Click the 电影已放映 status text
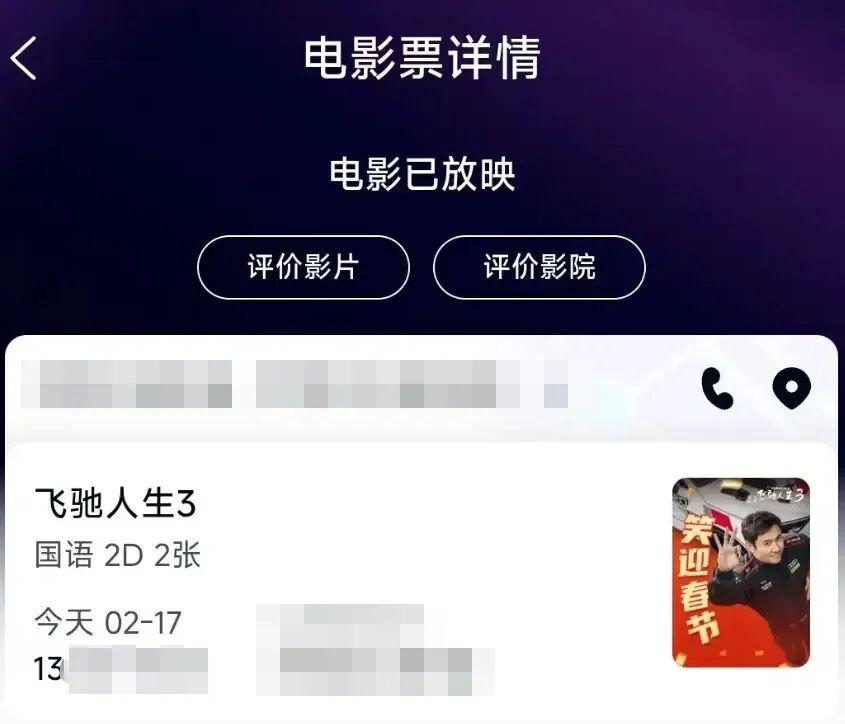This screenshot has width=845, height=724. click(x=422, y=174)
